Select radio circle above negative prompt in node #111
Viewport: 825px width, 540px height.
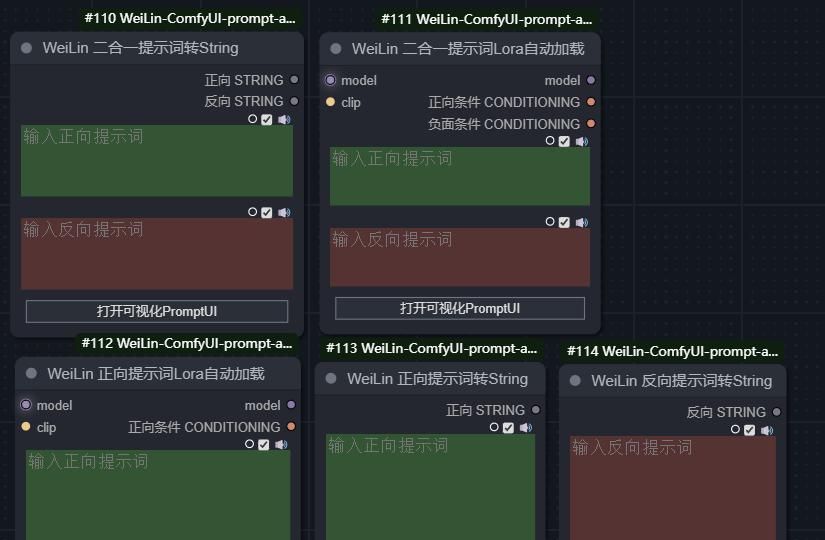pos(550,222)
